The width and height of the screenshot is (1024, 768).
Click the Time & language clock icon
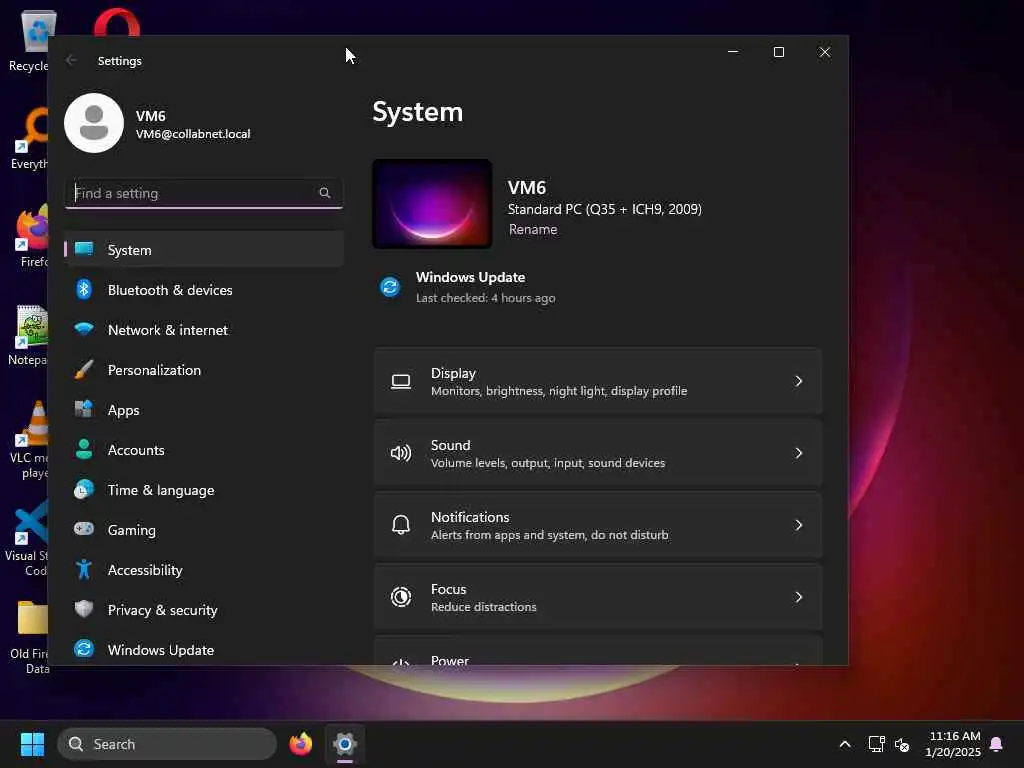[x=84, y=489]
